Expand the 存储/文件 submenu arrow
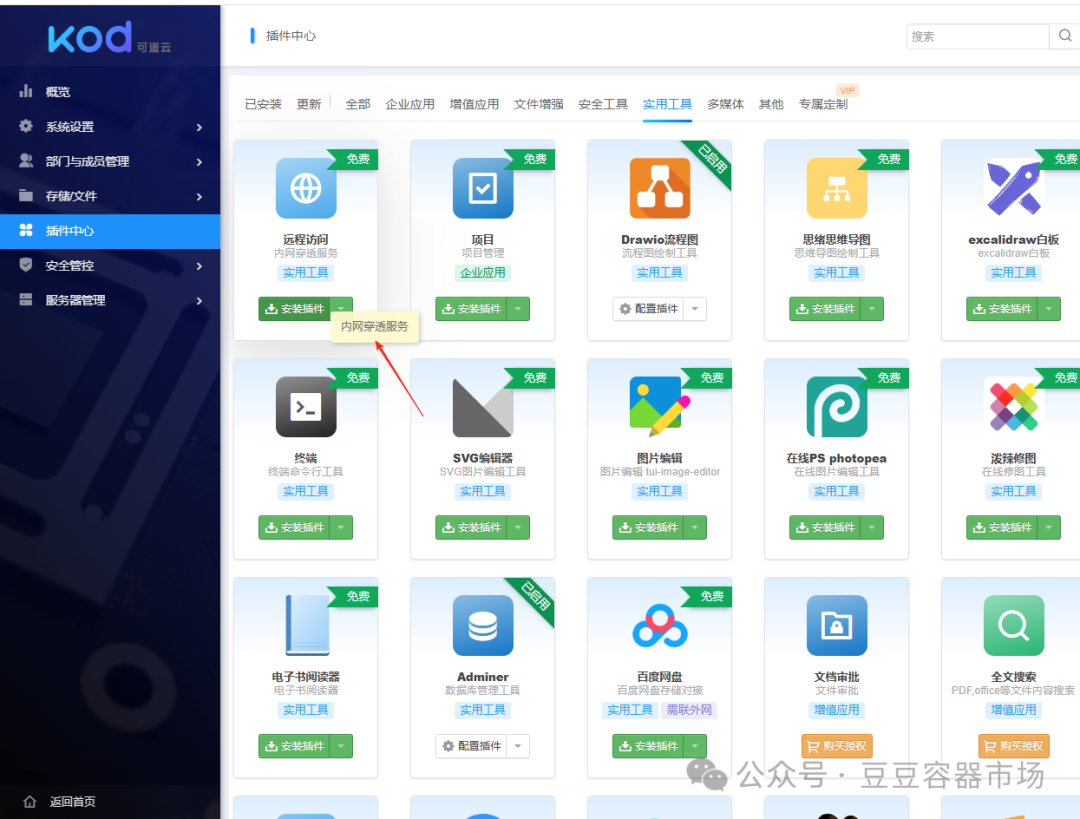The image size is (1080, 819). [199, 197]
